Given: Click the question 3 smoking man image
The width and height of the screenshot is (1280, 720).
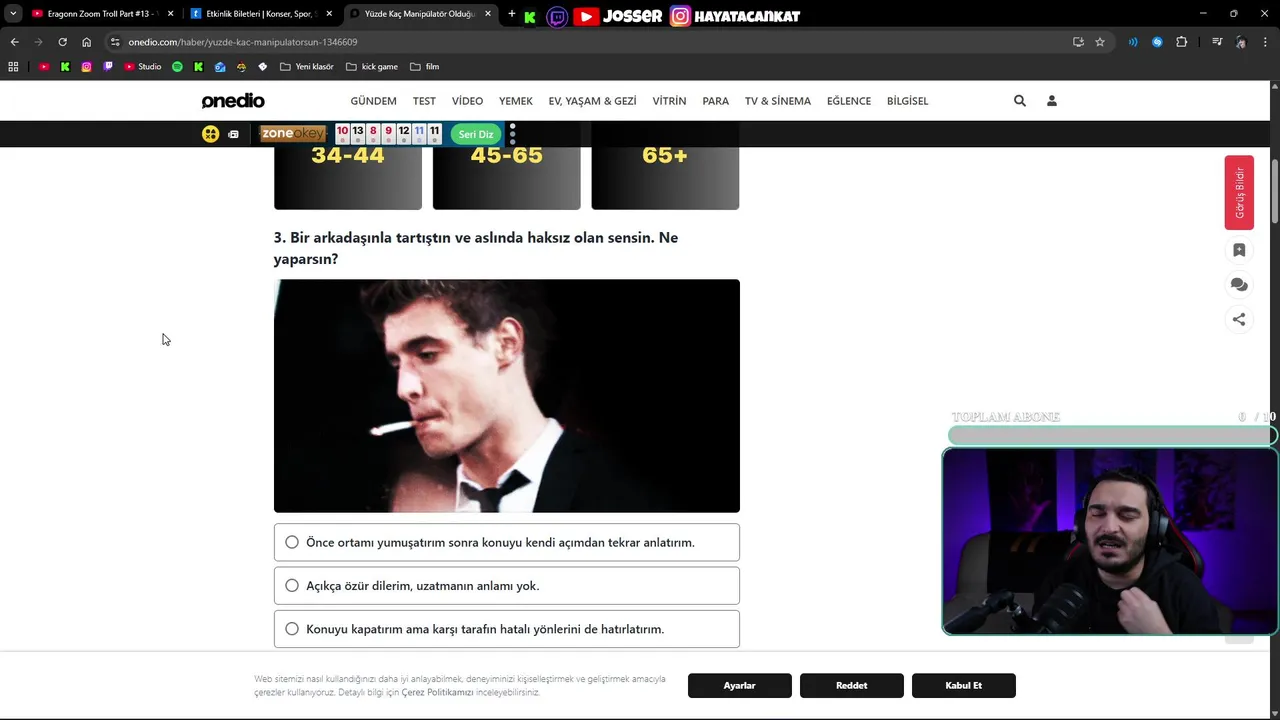Looking at the screenshot, I should click(x=507, y=396).
